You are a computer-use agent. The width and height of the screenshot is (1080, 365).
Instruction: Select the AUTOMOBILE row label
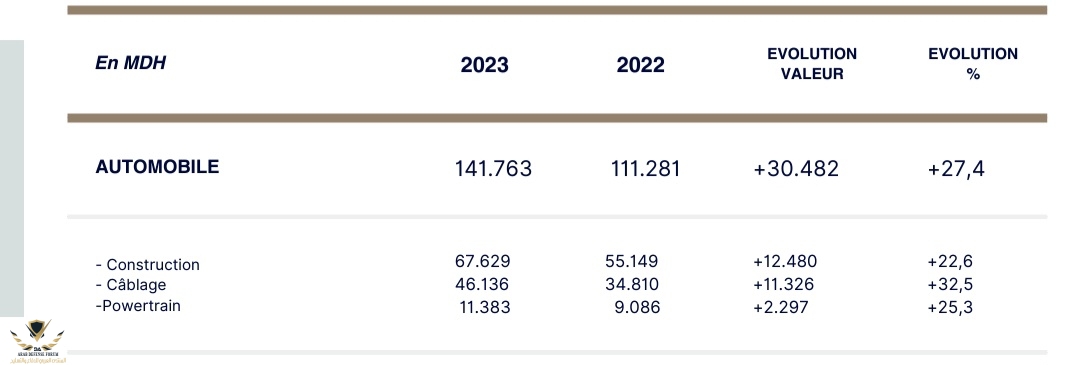coord(157,167)
